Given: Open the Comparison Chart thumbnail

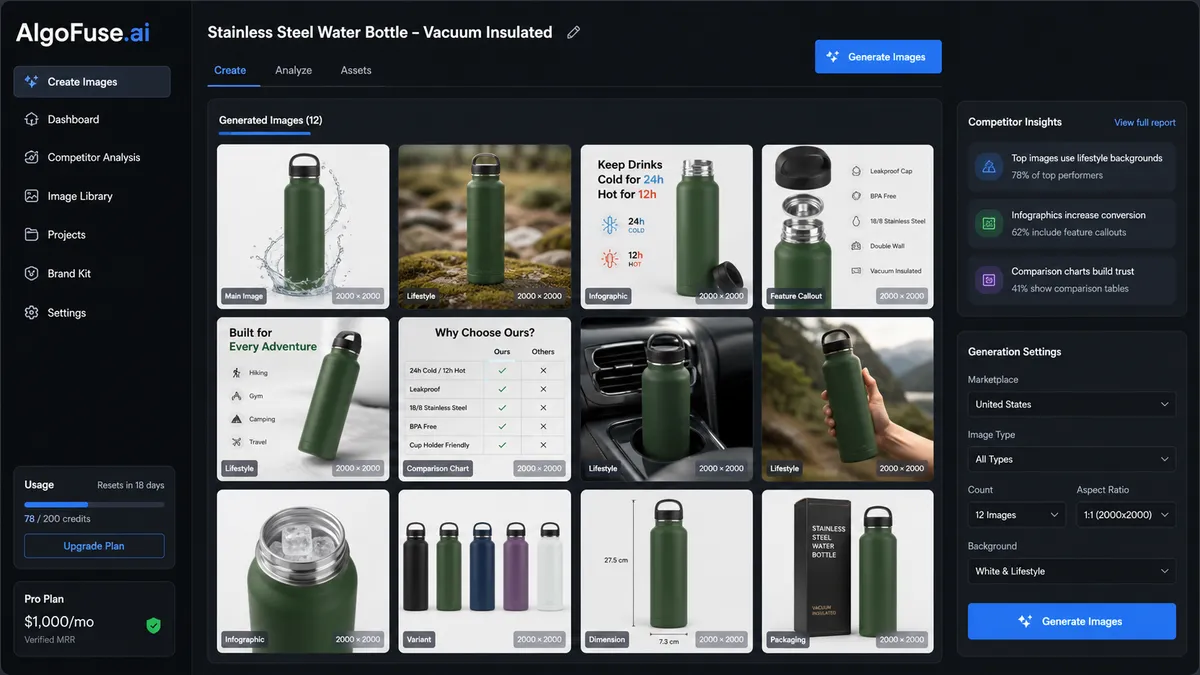Looking at the screenshot, I should [485, 399].
